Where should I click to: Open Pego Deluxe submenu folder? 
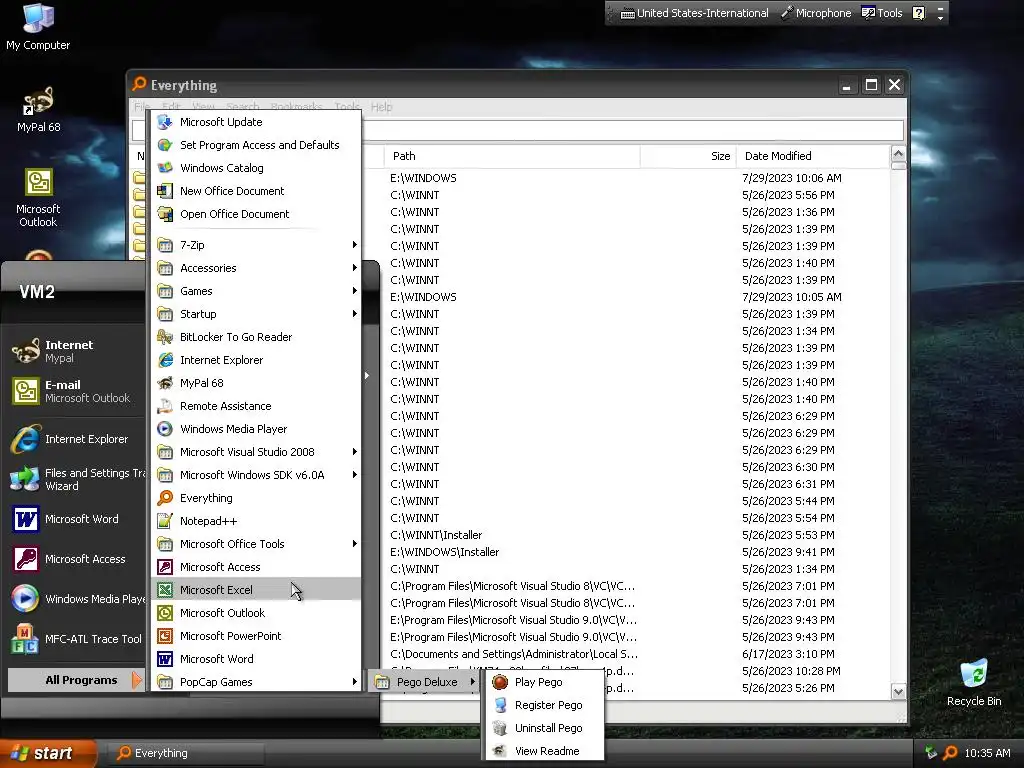point(425,682)
